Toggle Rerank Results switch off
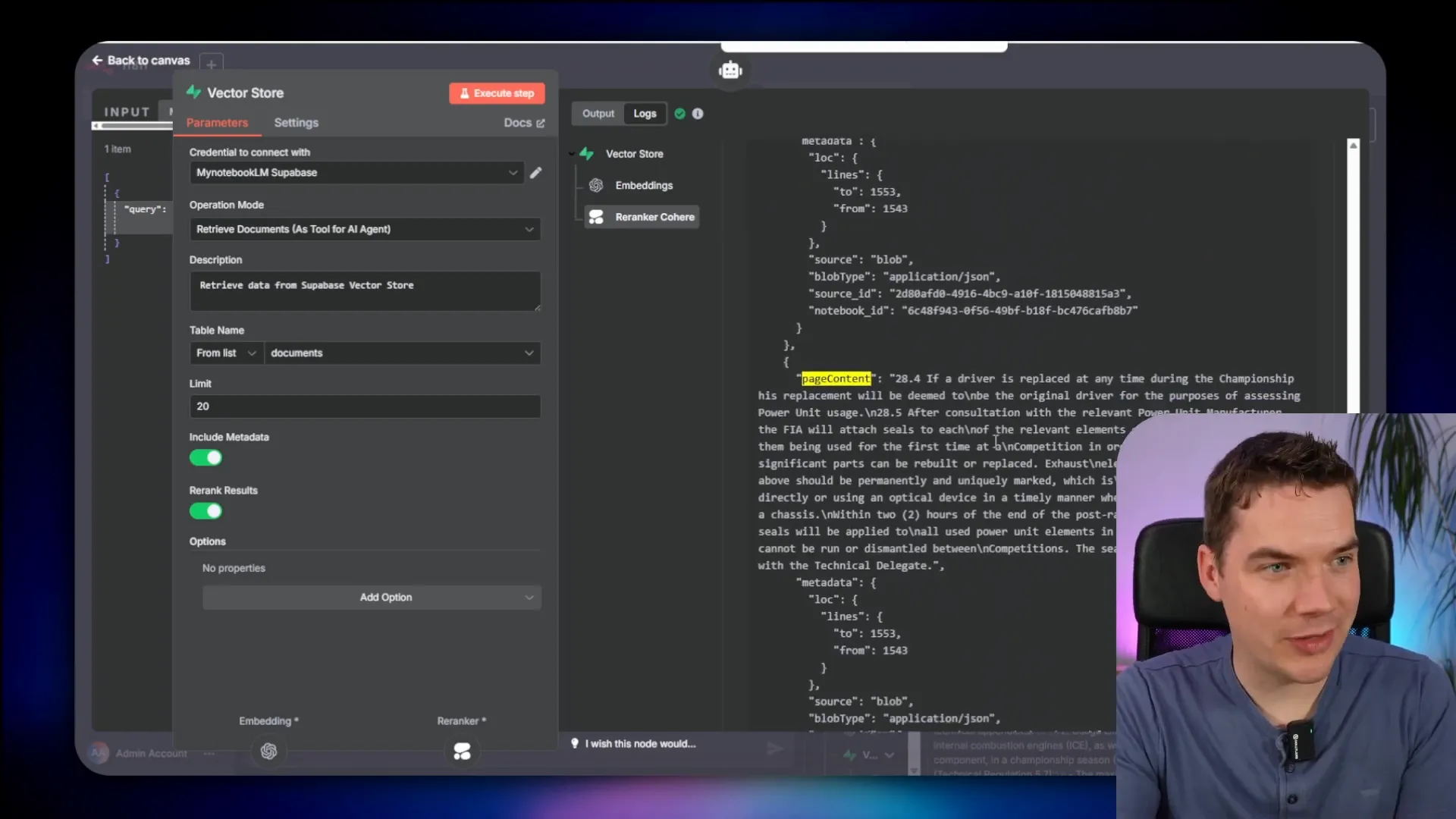This screenshot has height=819, width=1456. click(206, 511)
